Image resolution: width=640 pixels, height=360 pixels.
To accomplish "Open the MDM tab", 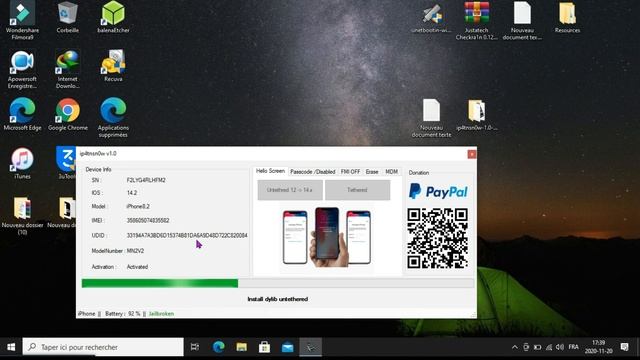I will coord(391,172).
